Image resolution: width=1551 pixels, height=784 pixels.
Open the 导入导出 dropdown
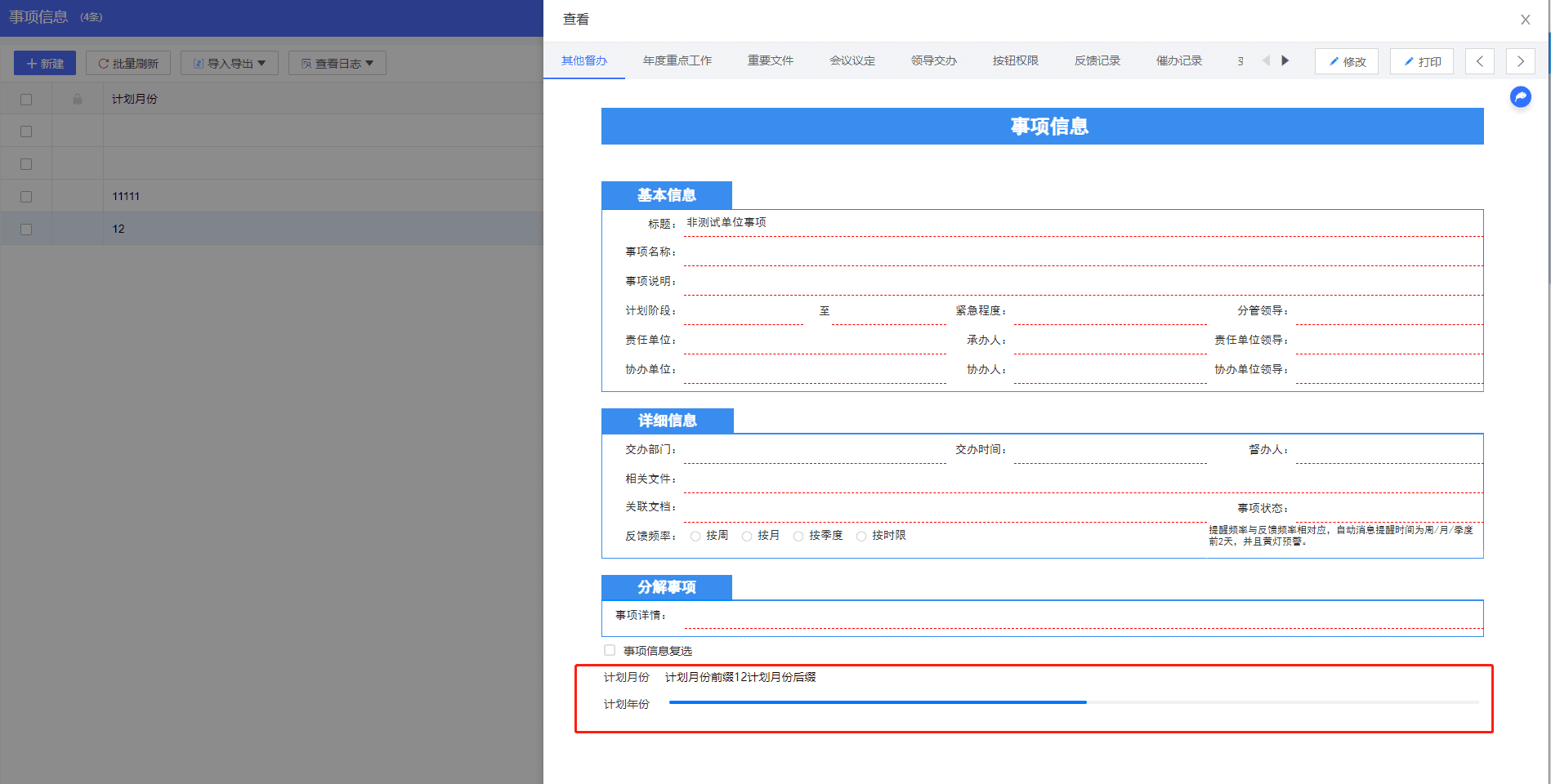pyautogui.click(x=230, y=63)
